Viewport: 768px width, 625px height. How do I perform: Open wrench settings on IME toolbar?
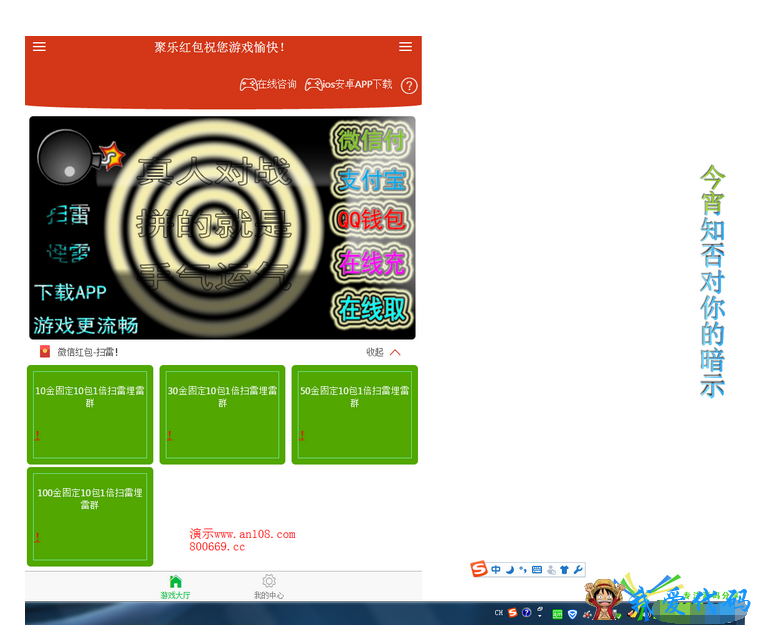coord(578,570)
